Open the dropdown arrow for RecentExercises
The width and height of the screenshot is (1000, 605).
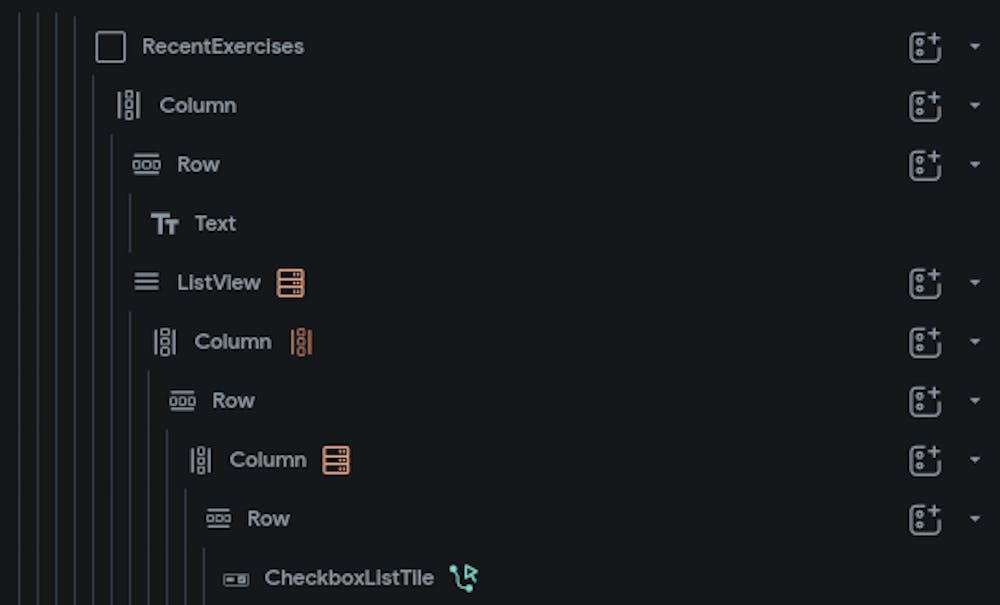point(975,47)
